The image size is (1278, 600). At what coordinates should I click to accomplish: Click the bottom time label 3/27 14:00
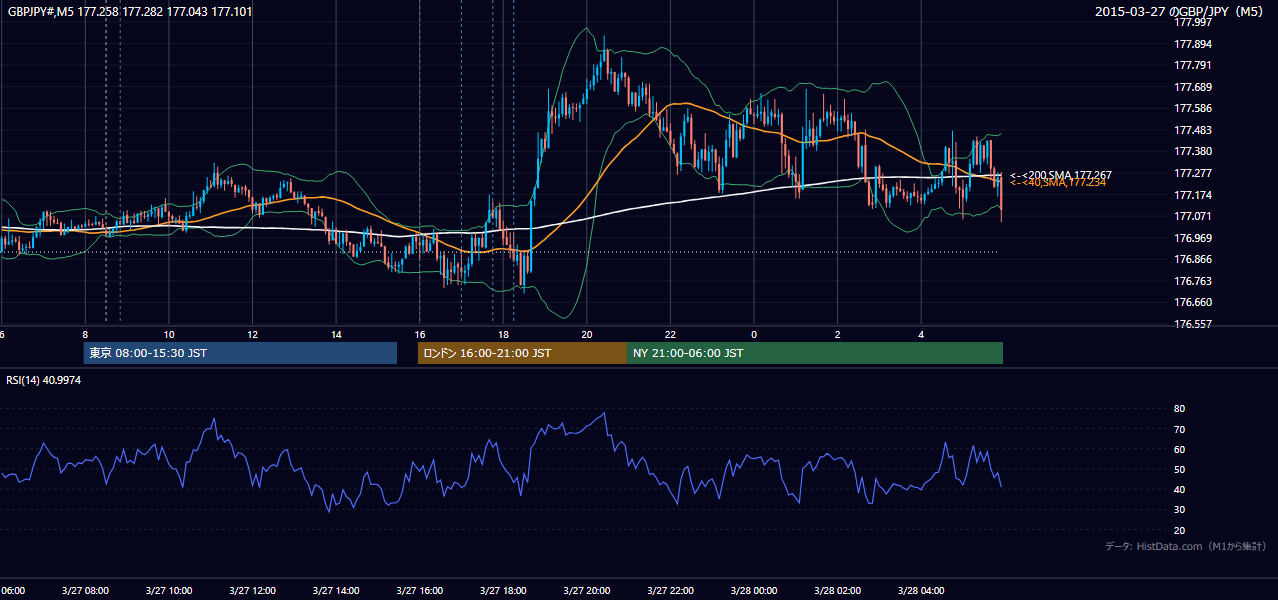point(336,591)
